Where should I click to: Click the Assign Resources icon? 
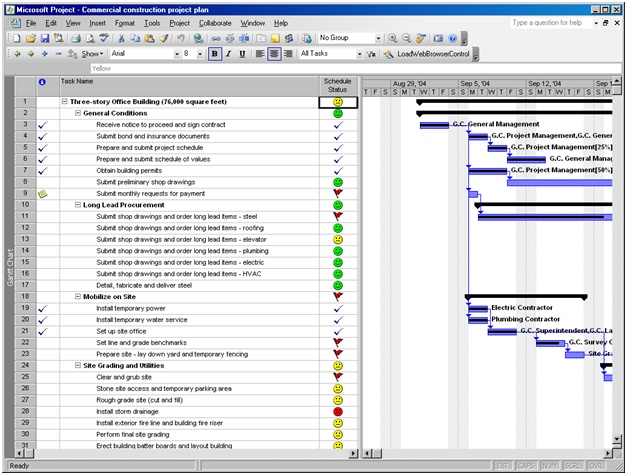(x=289, y=38)
